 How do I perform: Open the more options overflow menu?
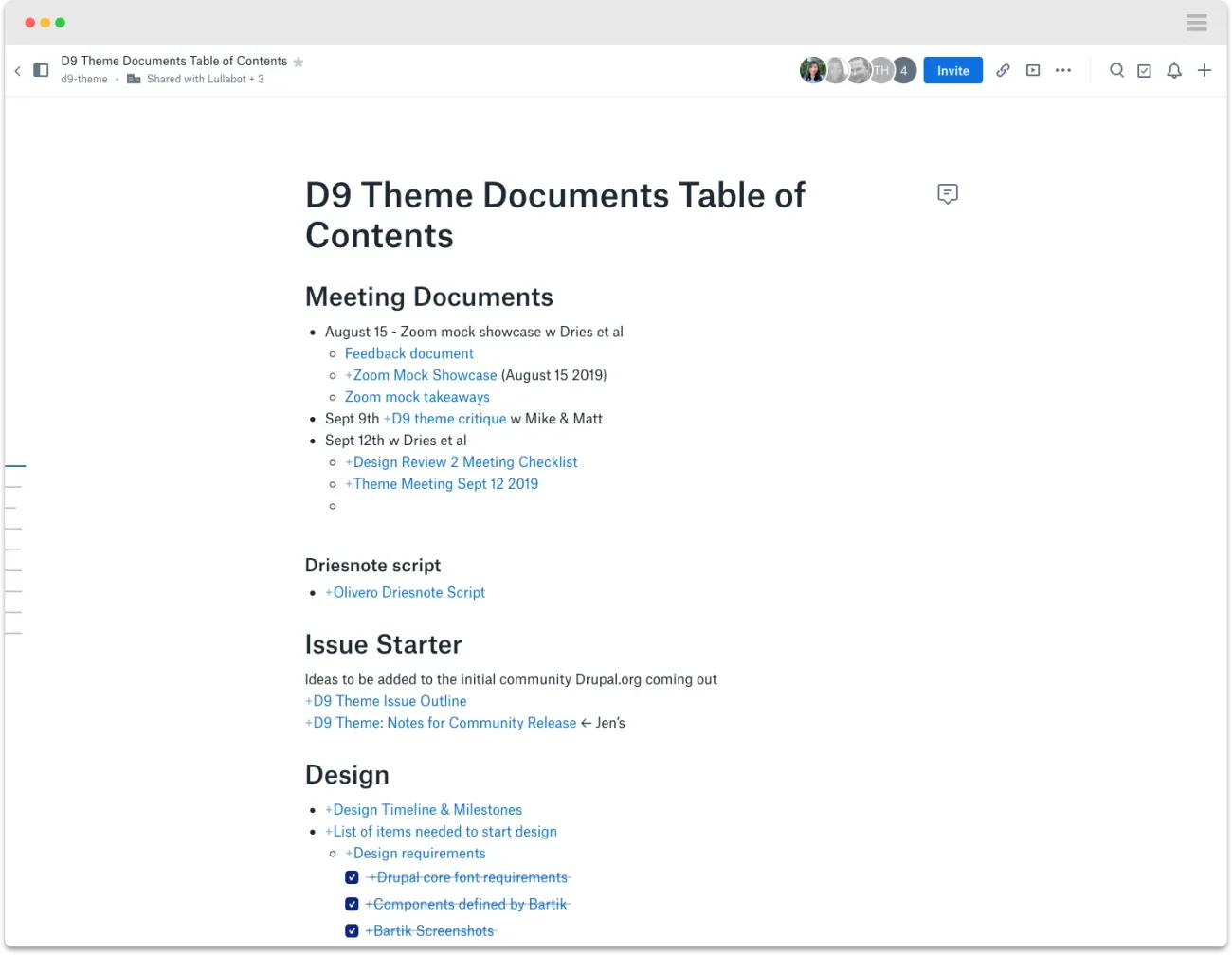1062,70
